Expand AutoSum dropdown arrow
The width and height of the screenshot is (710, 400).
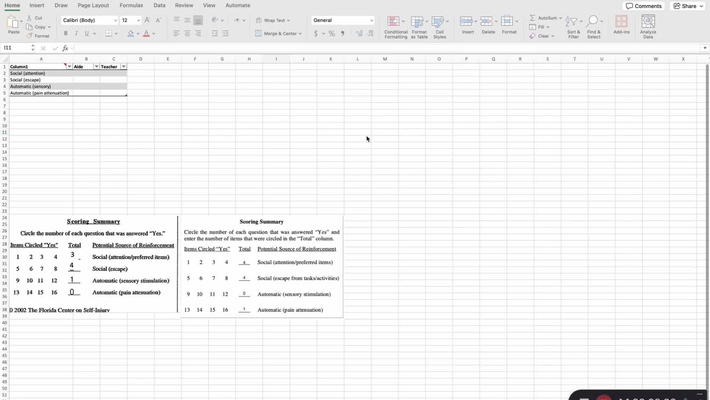click(x=561, y=18)
